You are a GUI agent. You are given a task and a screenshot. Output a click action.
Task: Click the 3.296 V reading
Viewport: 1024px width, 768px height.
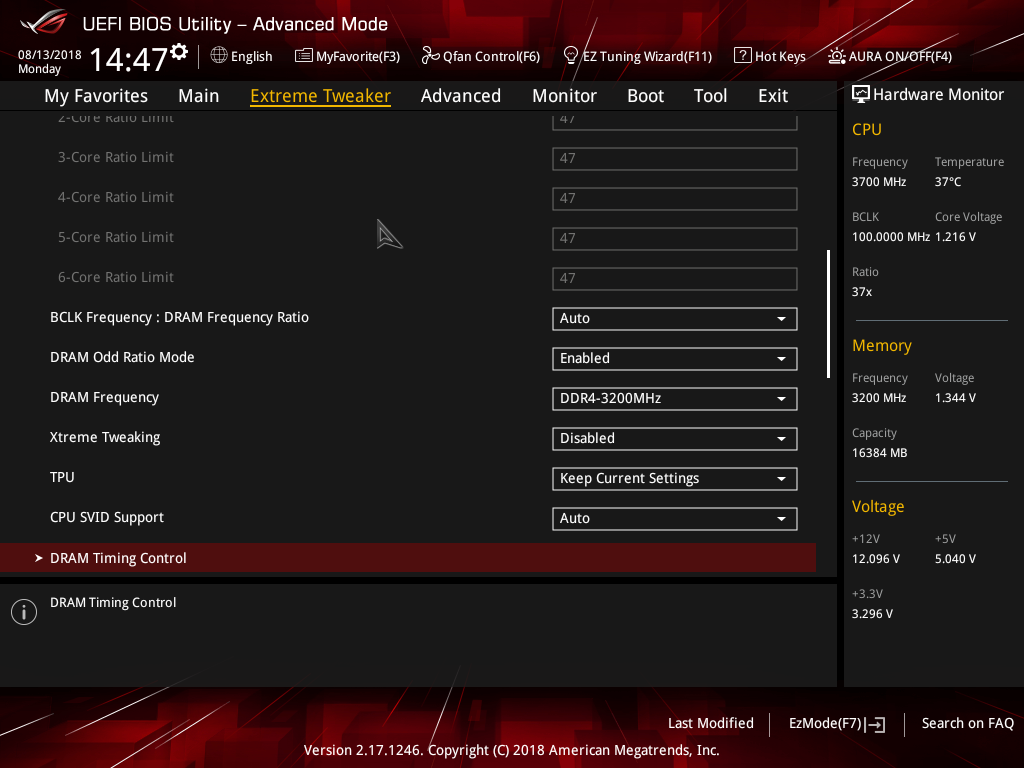coord(872,614)
